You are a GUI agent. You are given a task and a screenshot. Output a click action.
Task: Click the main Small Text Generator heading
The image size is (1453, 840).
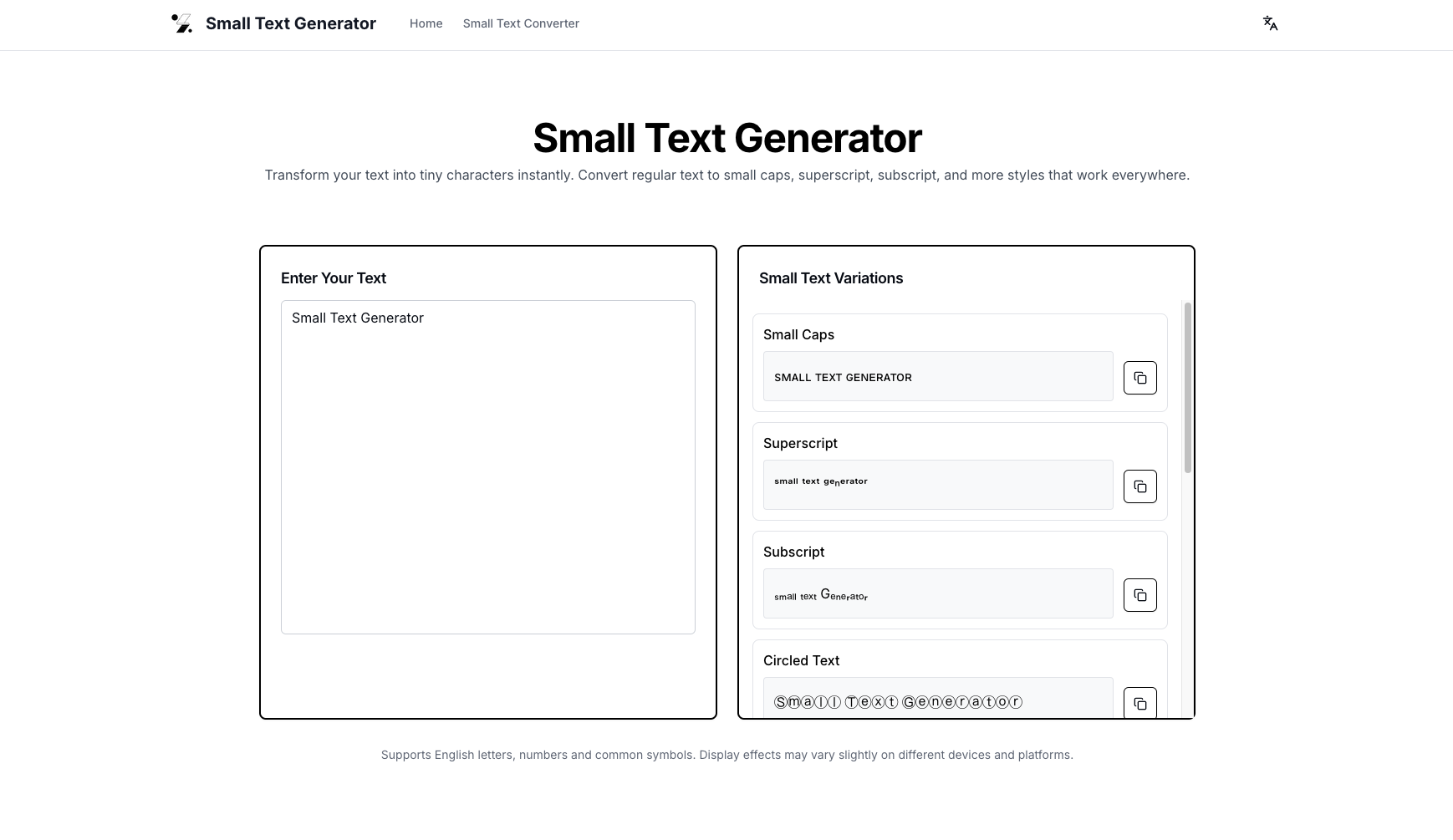point(726,137)
